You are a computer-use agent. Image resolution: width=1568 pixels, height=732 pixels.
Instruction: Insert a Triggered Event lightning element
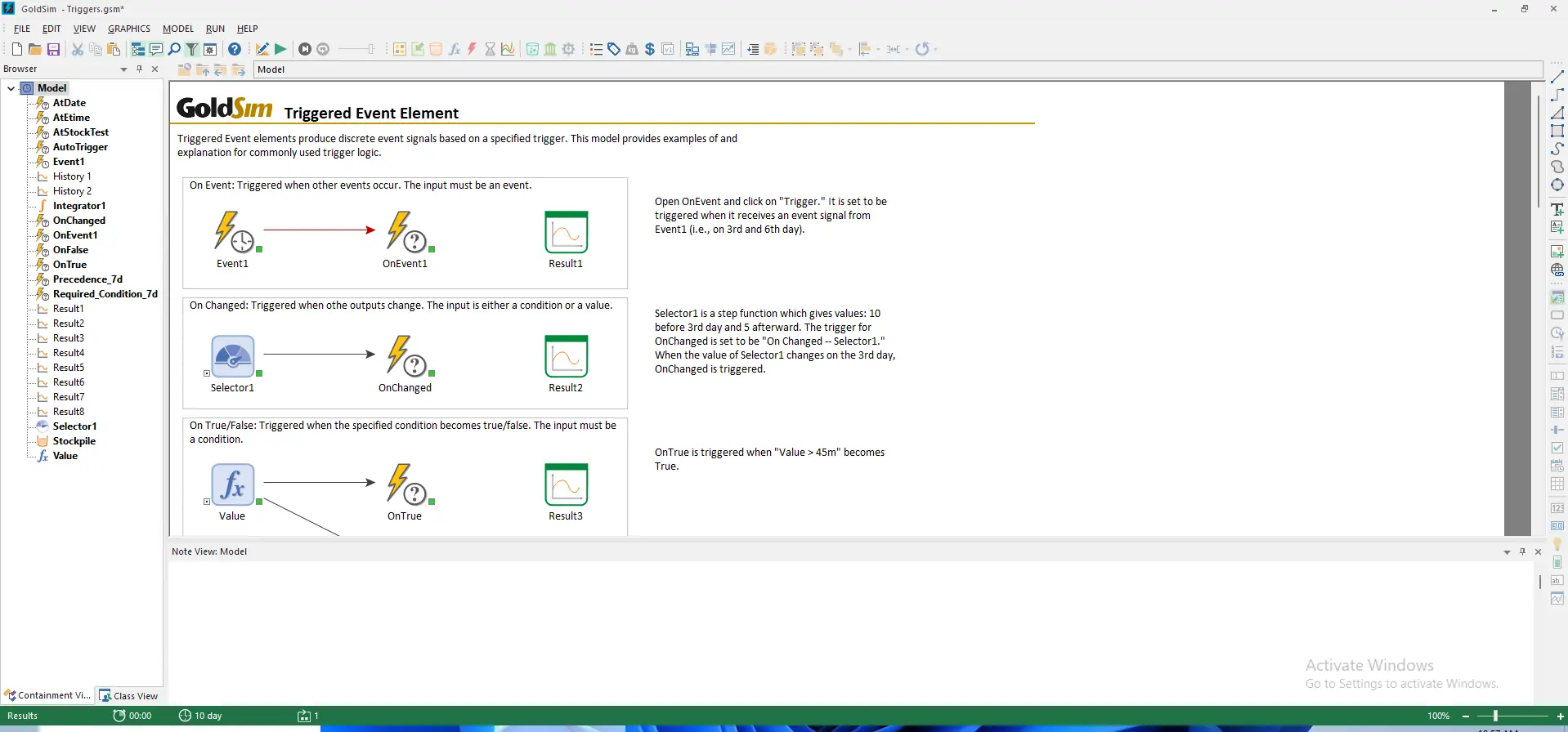click(x=473, y=49)
